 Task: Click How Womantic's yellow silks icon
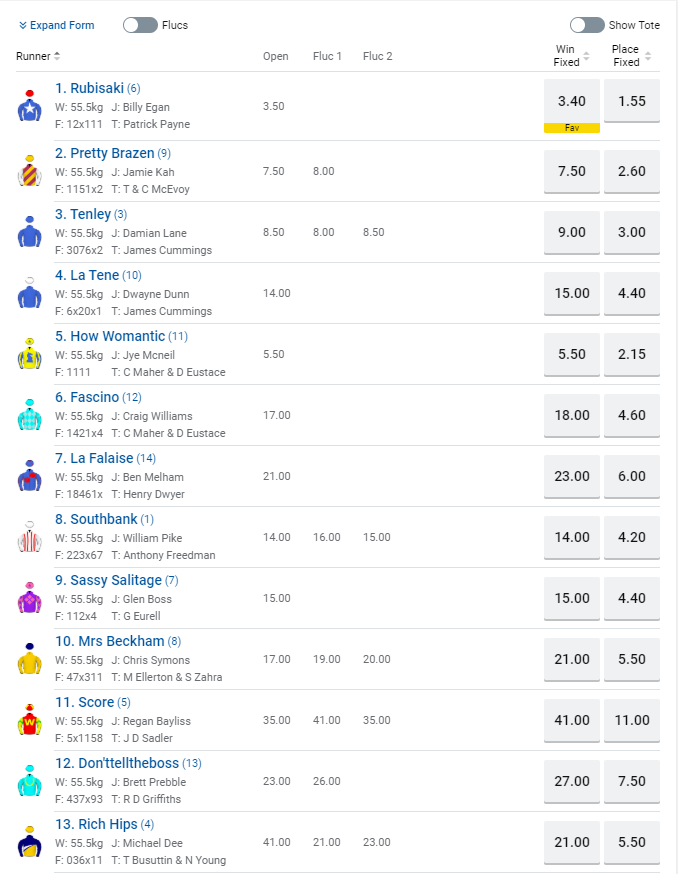(x=29, y=354)
